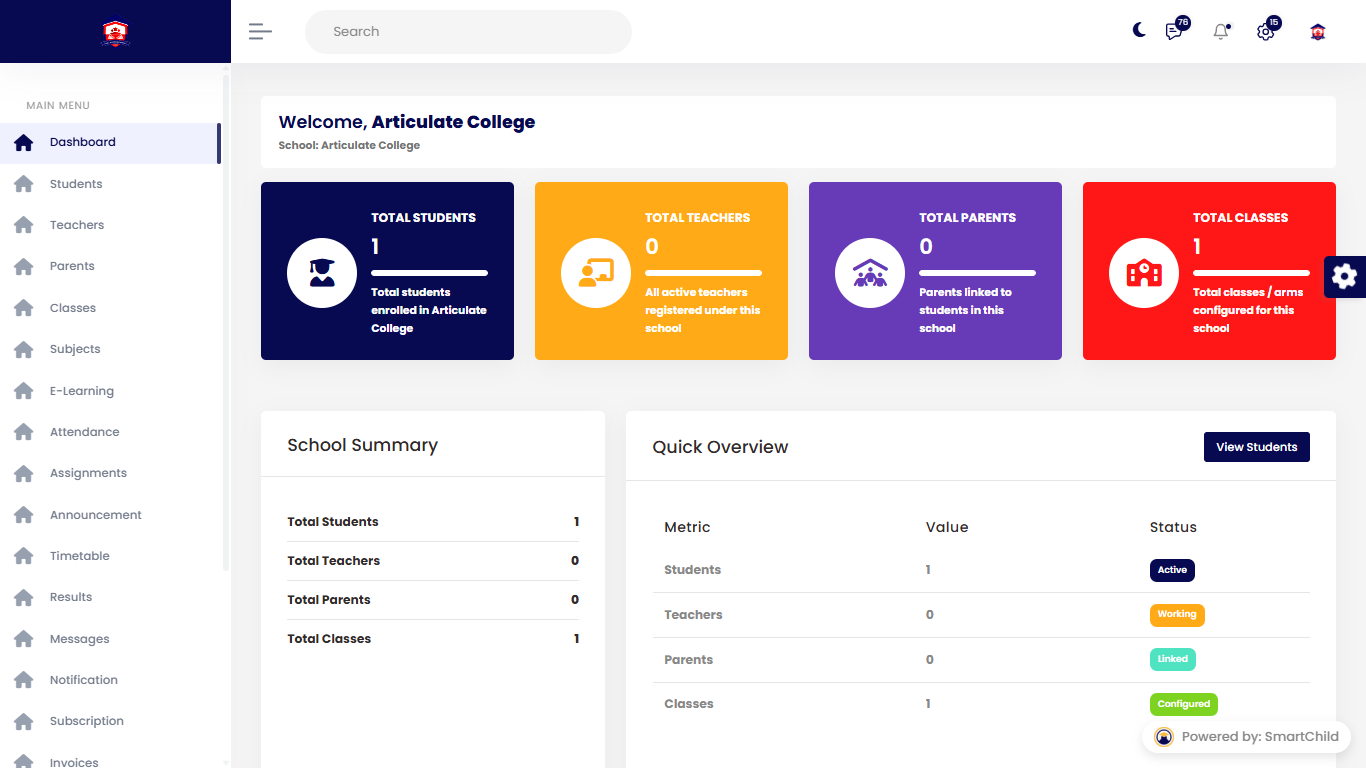The height and width of the screenshot is (768, 1366).
Task: Open the Messages menu item
Action: tap(110, 639)
